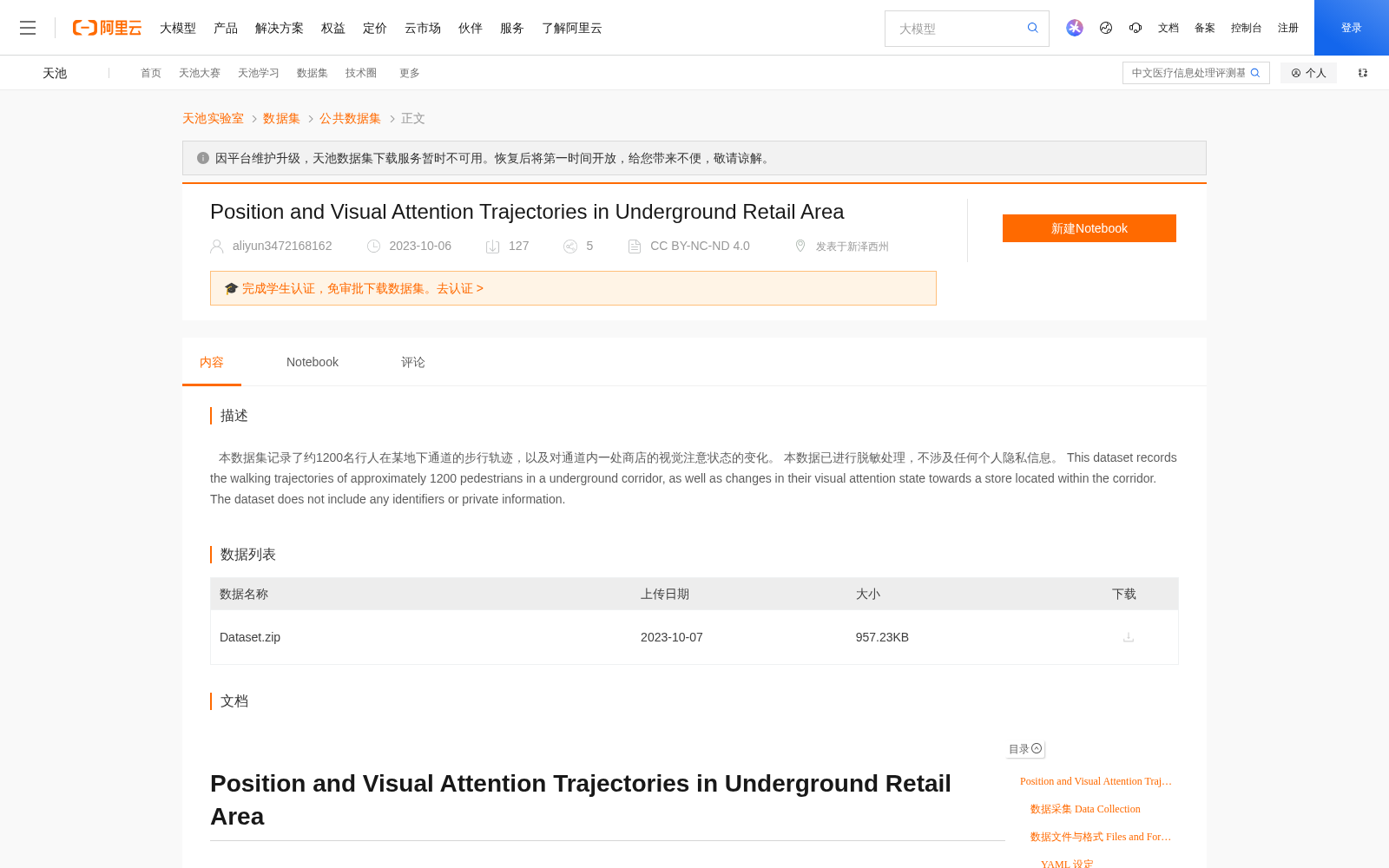
Task: Open 天池学习 navigation item
Action: (x=259, y=73)
